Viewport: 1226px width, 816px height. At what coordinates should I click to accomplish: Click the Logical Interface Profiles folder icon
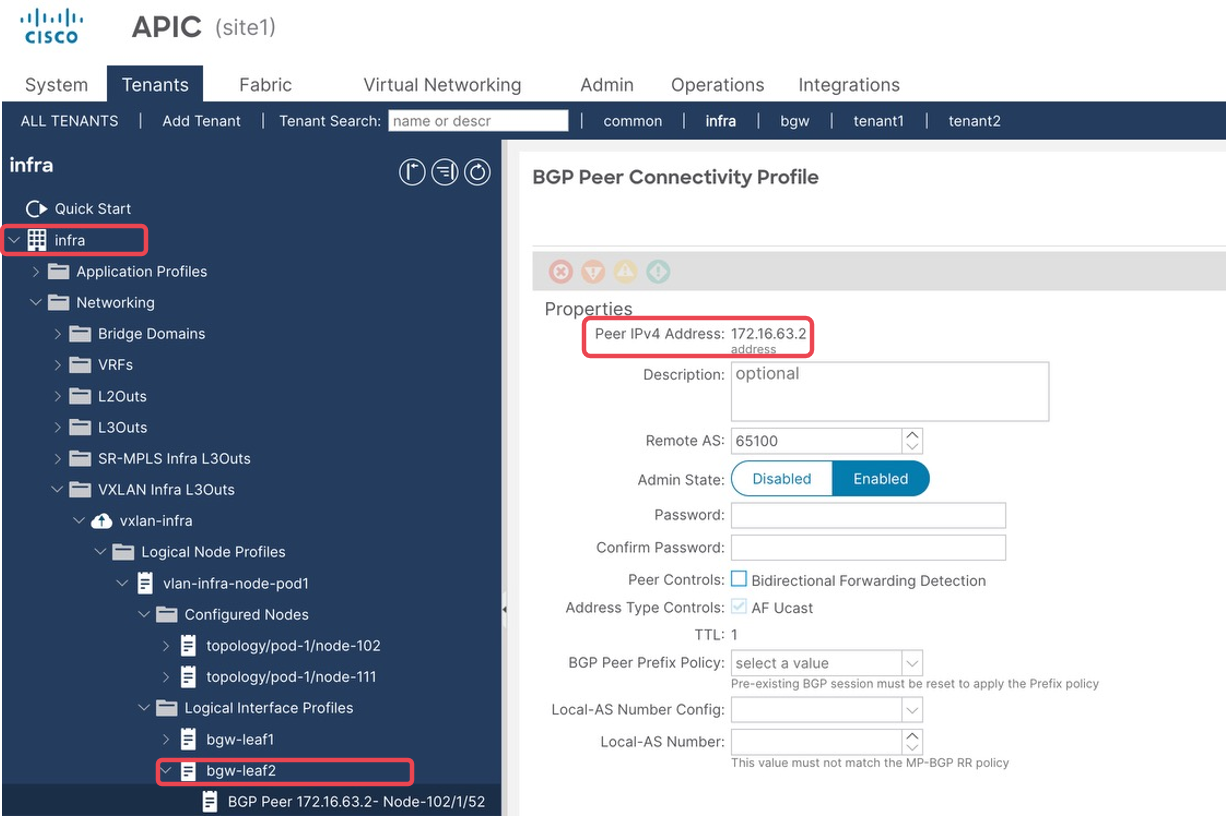[x=167, y=708]
